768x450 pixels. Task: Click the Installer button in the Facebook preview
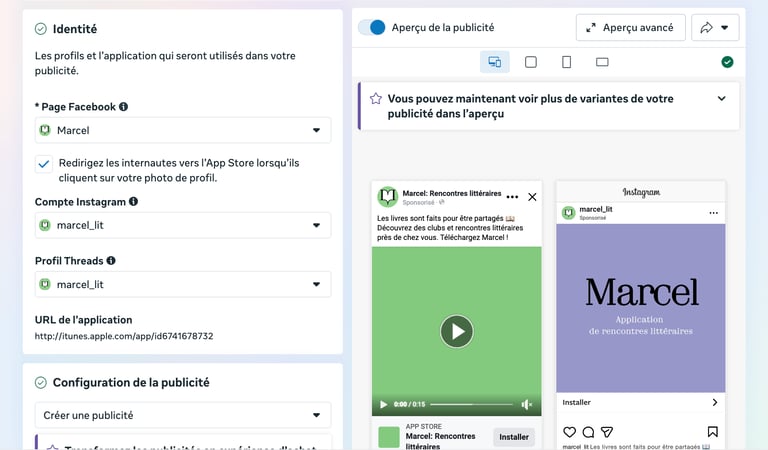point(514,437)
